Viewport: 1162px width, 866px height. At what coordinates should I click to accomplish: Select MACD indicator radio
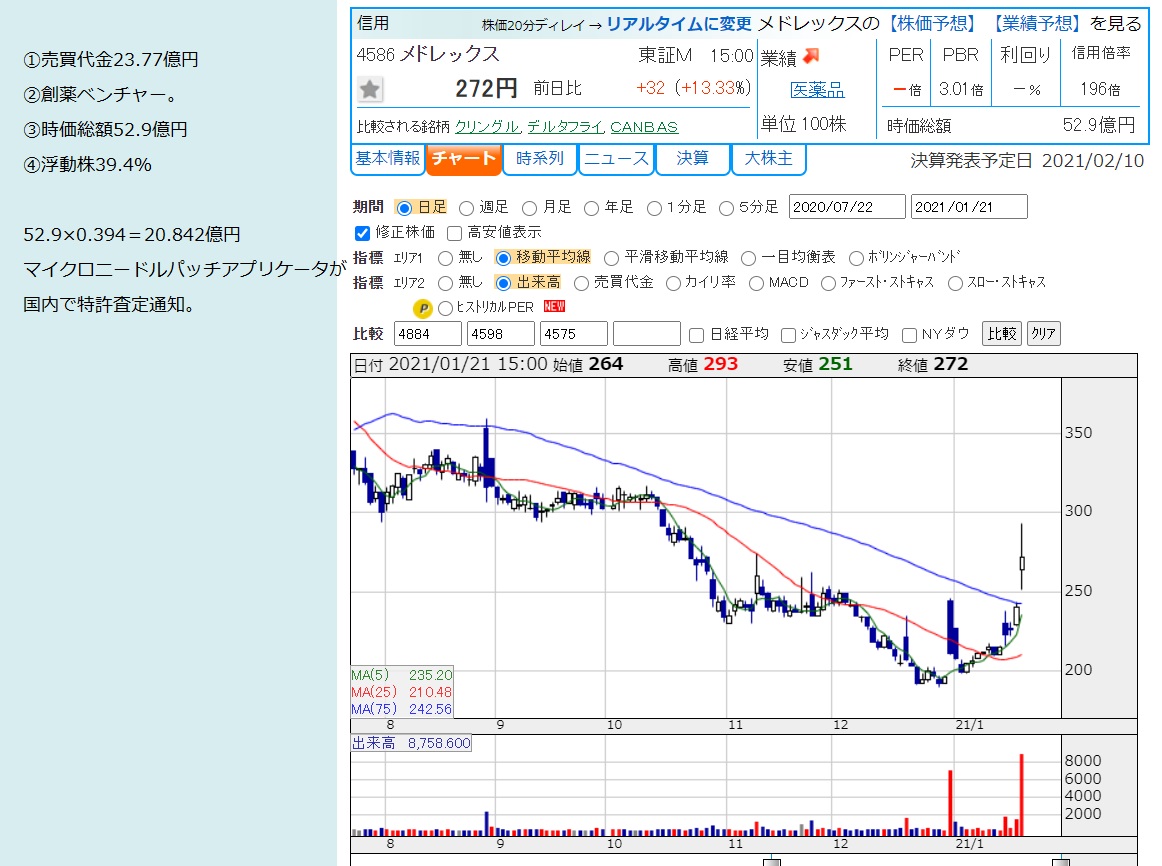[x=756, y=283]
